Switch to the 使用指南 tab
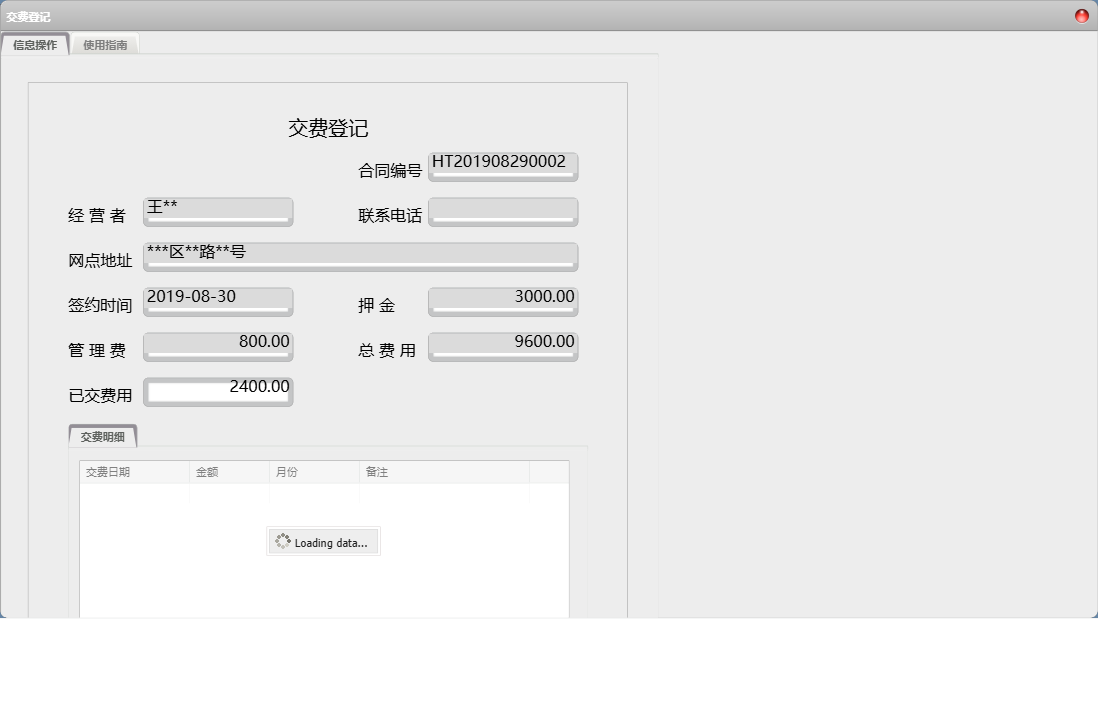1098x704 pixels. click(104, 44)
